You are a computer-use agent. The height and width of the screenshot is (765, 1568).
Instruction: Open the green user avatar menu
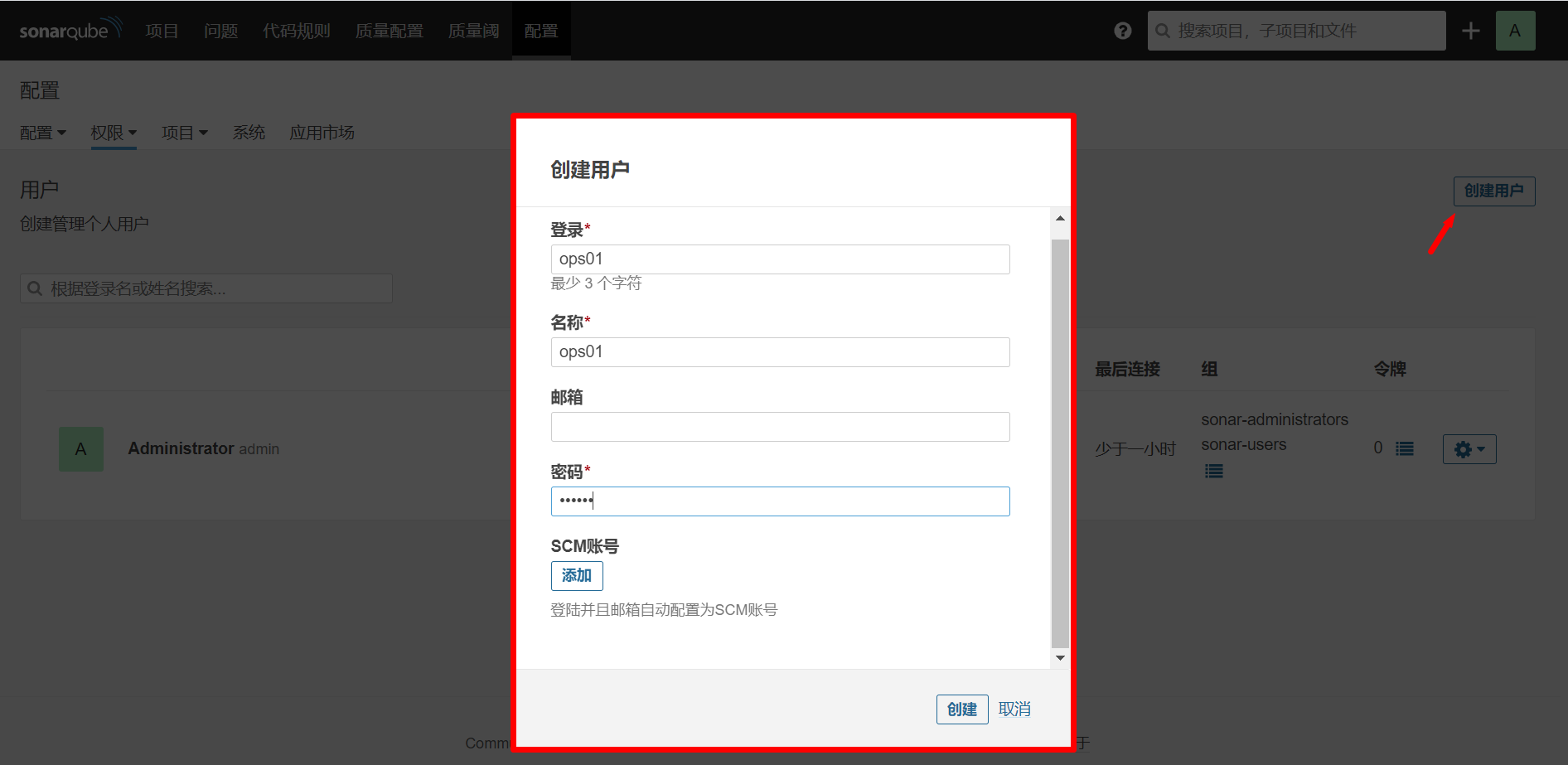(1515, 31)
